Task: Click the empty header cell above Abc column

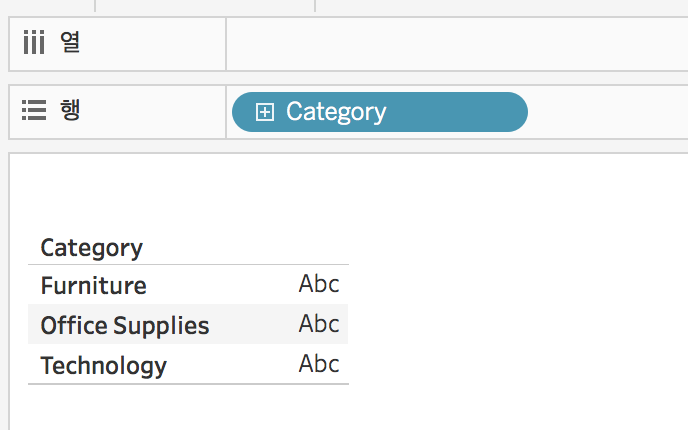Action: click(x=319, y=248)
